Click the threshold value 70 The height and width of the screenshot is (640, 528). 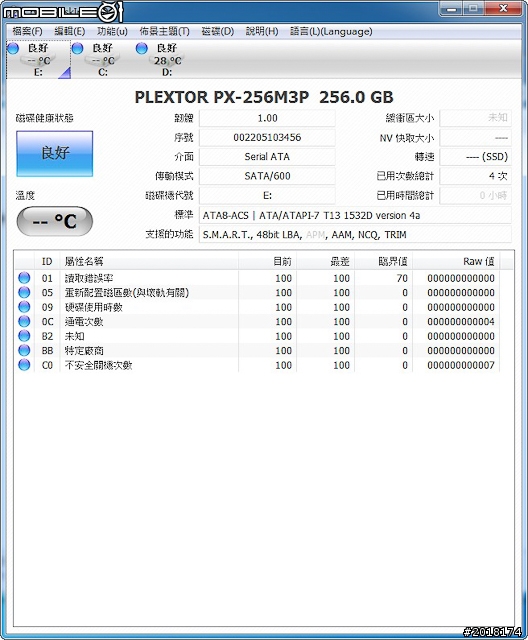(x=402, y=278)
